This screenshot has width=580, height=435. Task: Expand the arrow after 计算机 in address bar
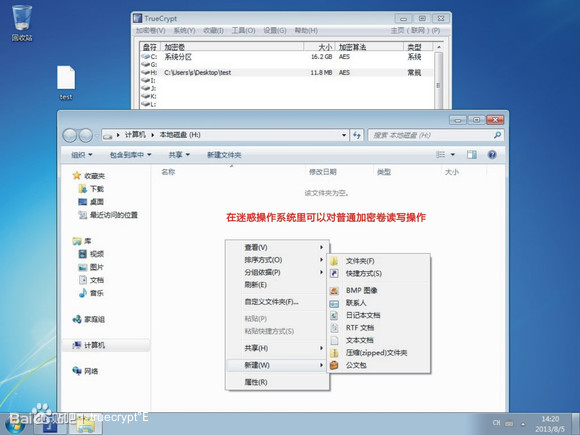tap(152, 135)
